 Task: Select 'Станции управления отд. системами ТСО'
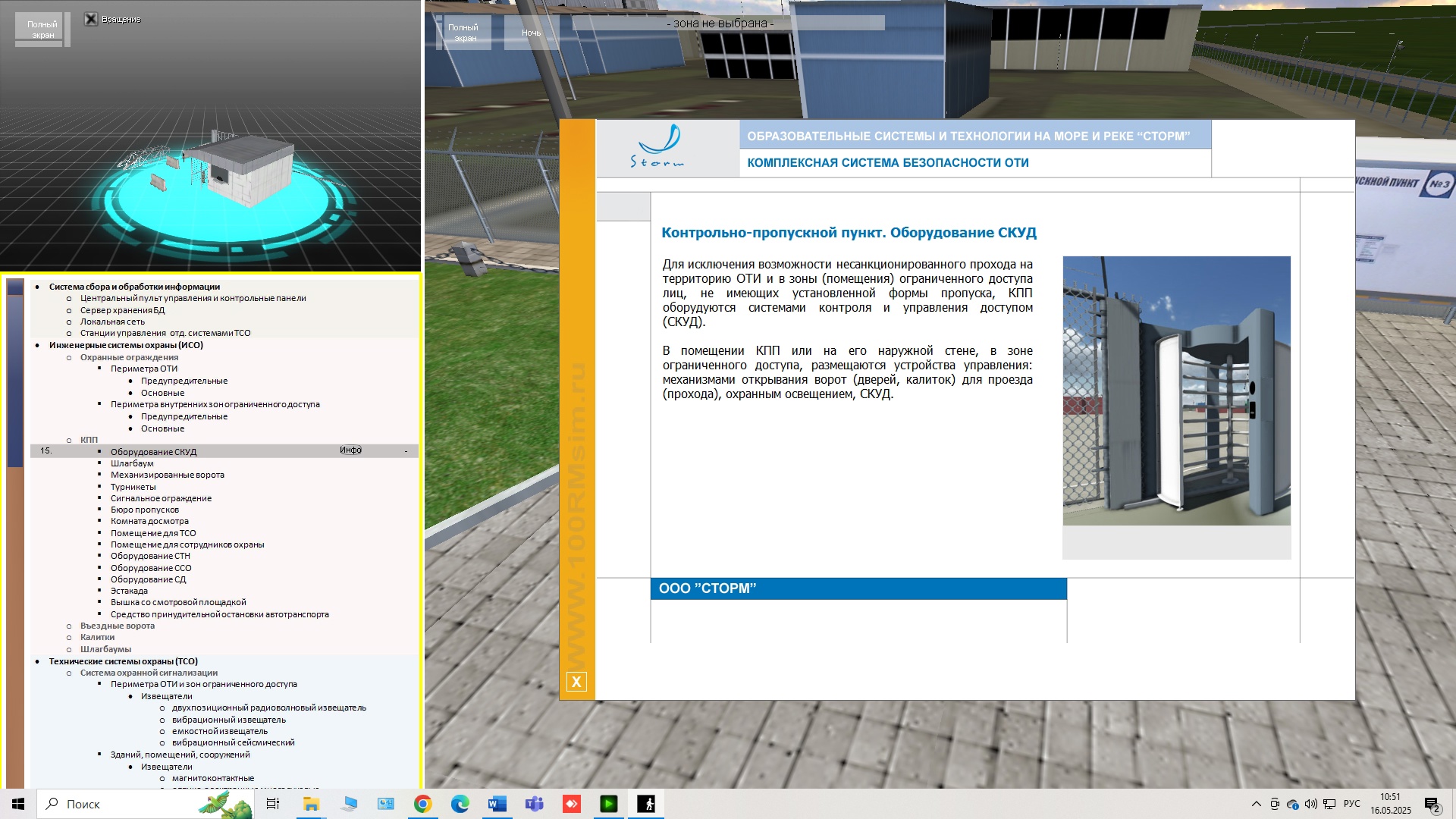(165, 333)
